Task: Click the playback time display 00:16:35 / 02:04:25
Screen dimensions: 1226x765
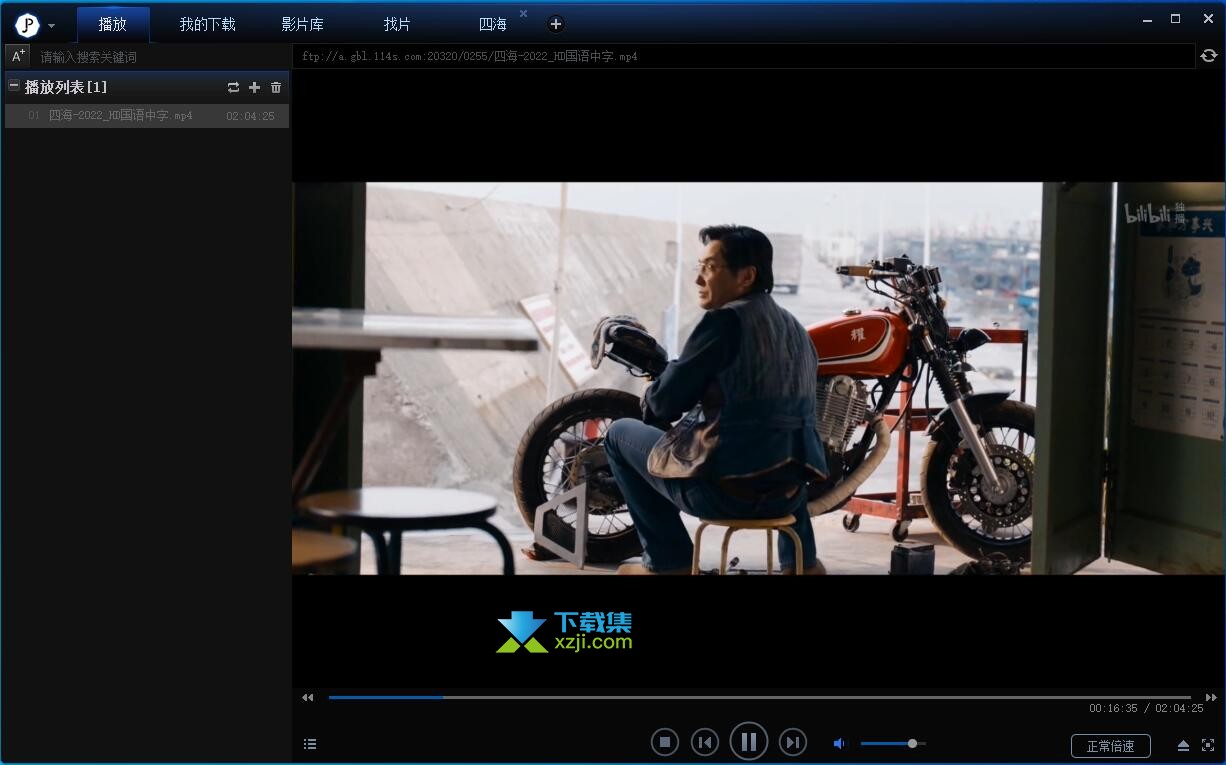Action: (x=1146, y=709)
